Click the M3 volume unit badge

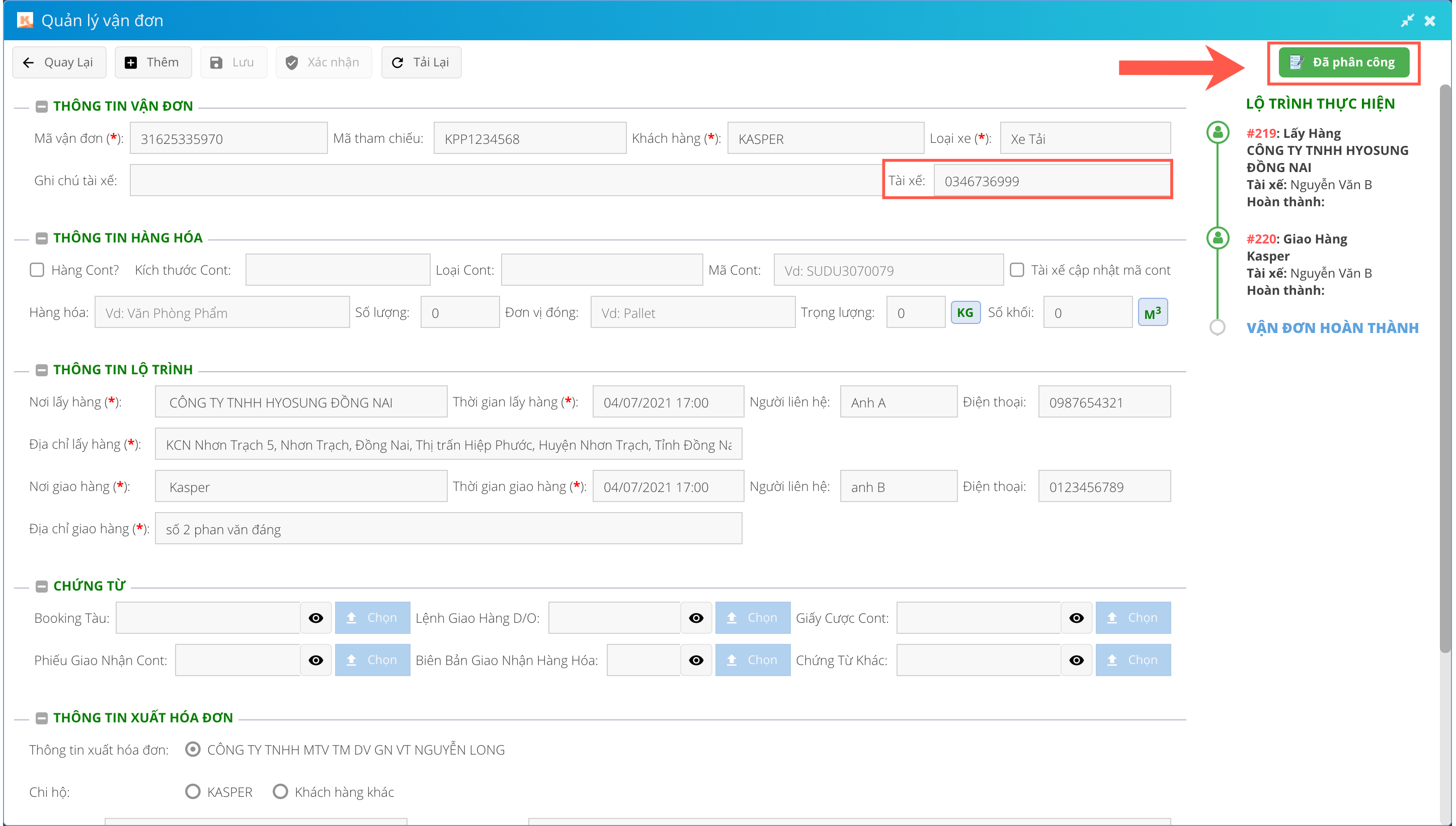coord(1152,312)
